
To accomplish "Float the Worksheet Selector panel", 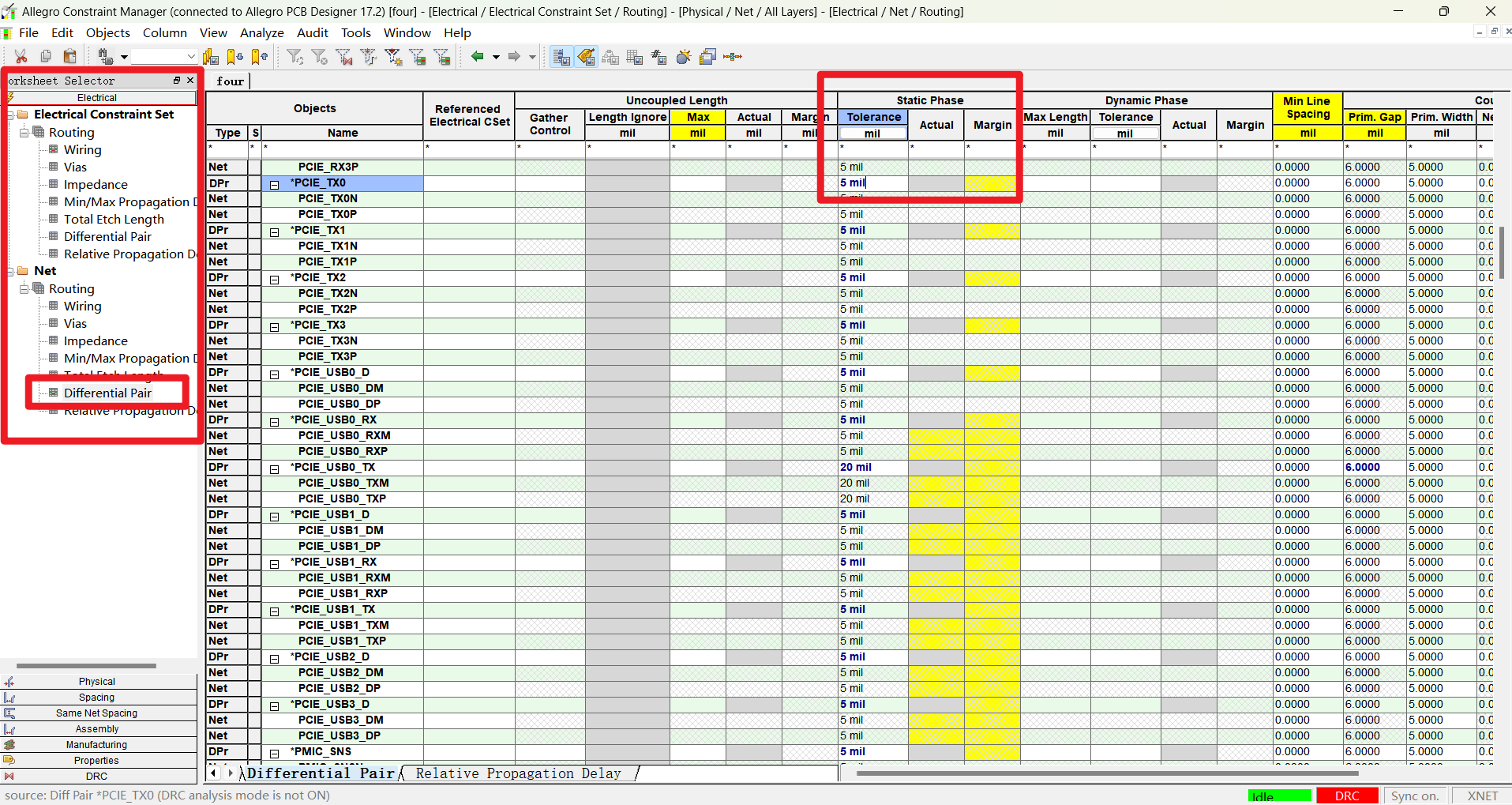I will (177, 80).
